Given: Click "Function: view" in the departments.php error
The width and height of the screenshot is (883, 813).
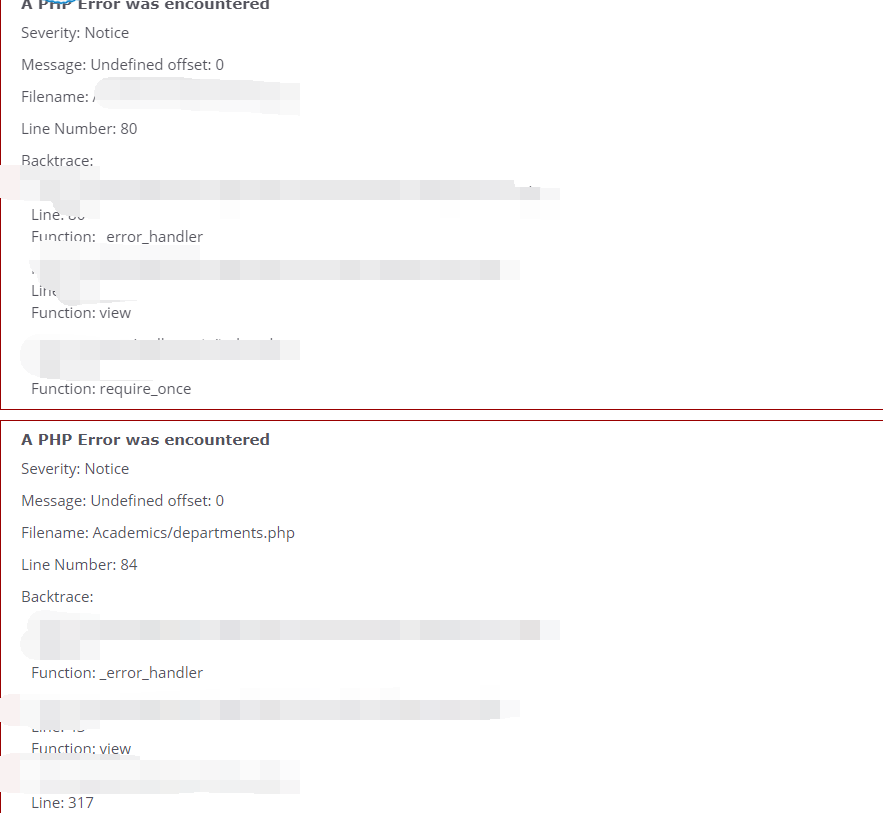Looking at the screenshot, I should pyautogui.click(x=81, y=749).
